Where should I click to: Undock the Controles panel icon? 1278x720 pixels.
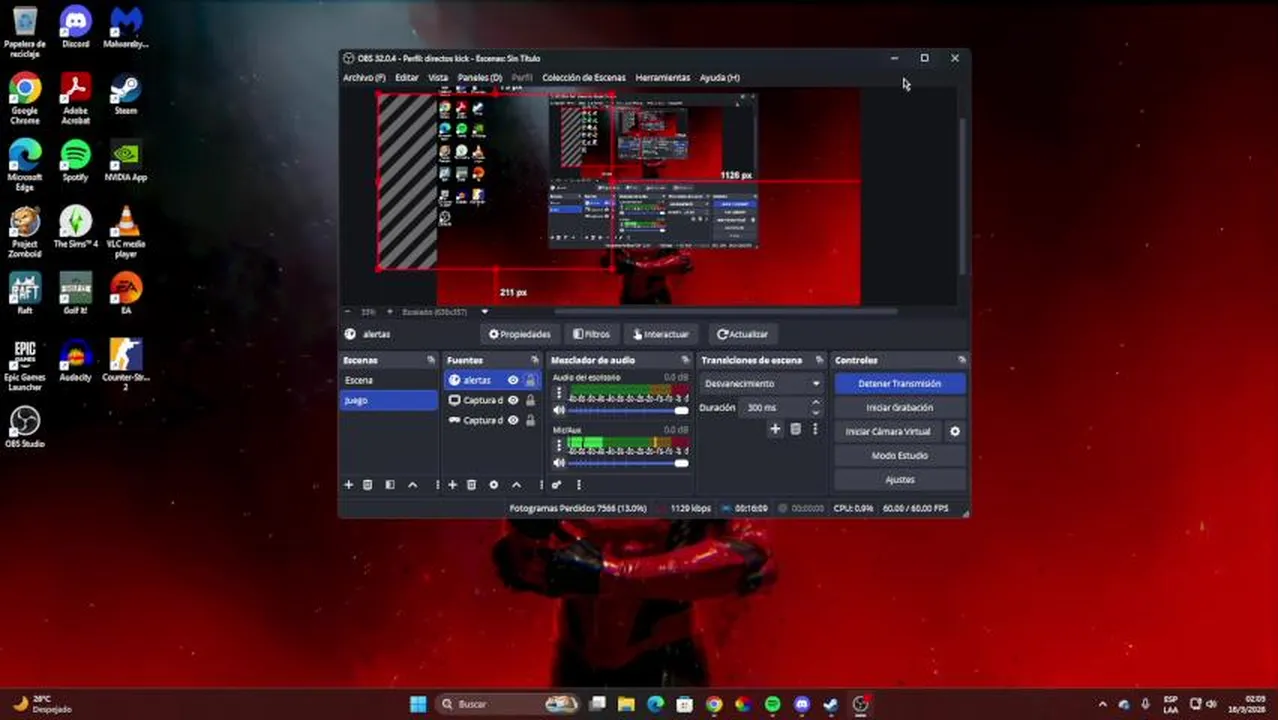pos(962,360)
